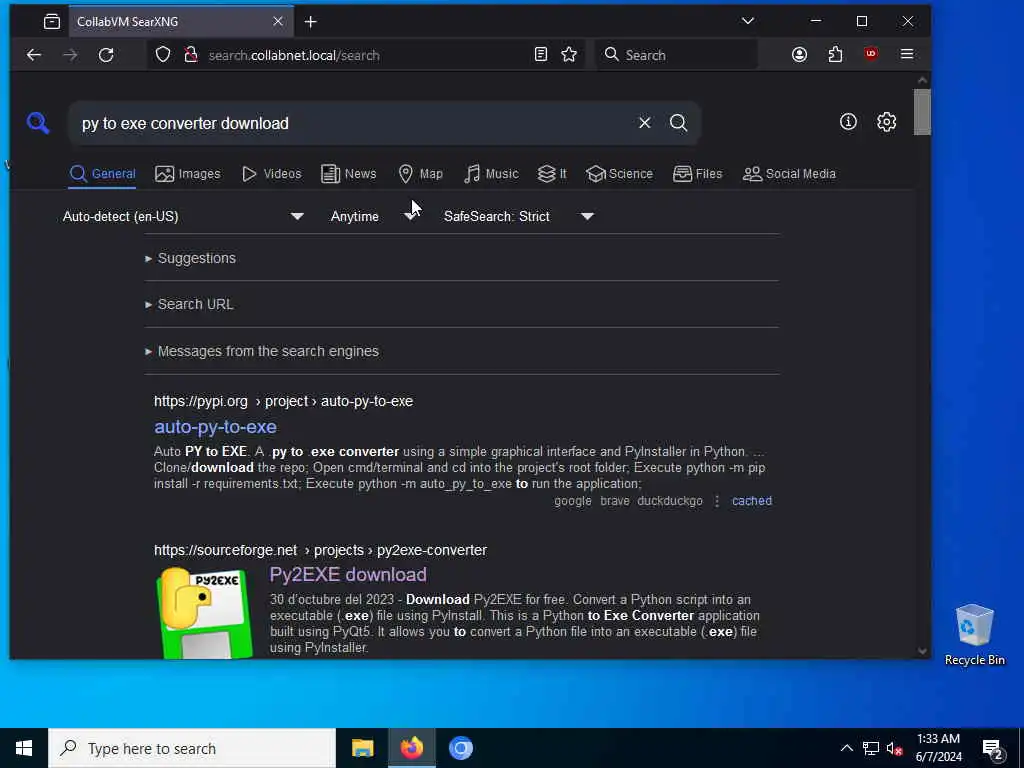Switch to the Science category tab
This screenshot has width=1024, height=768.
point(619,174)
